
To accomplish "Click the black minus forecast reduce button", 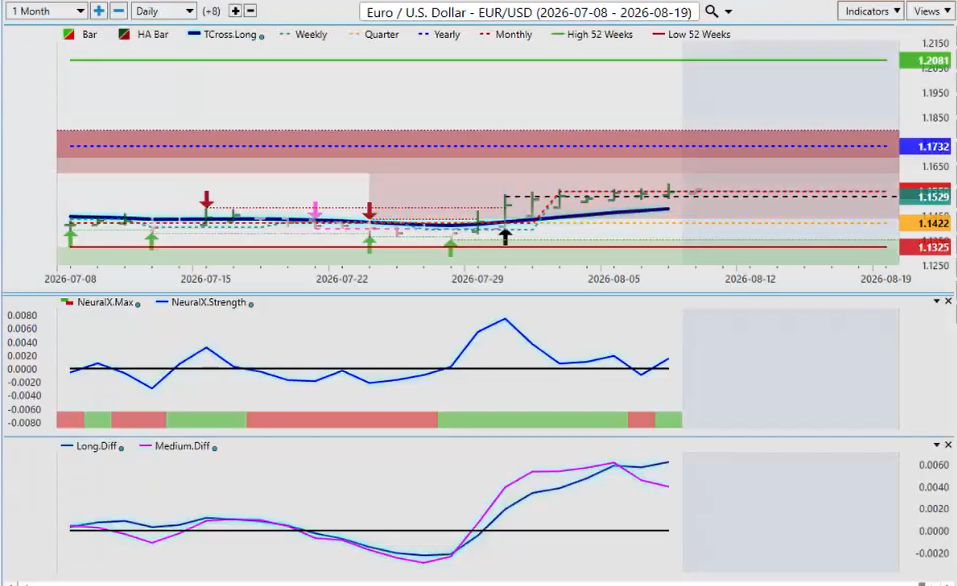I will pos(250,11).
